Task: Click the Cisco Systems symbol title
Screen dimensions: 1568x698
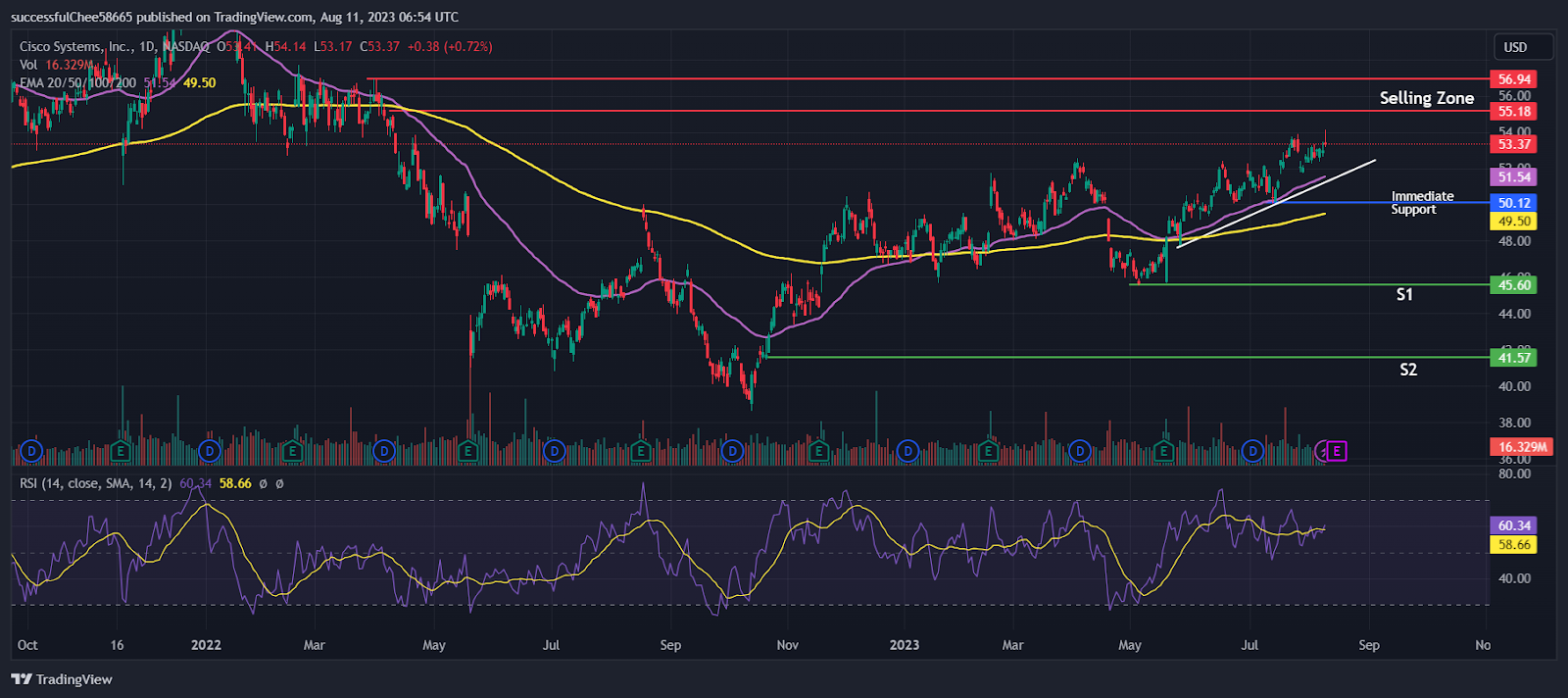Action: (115, 46)
